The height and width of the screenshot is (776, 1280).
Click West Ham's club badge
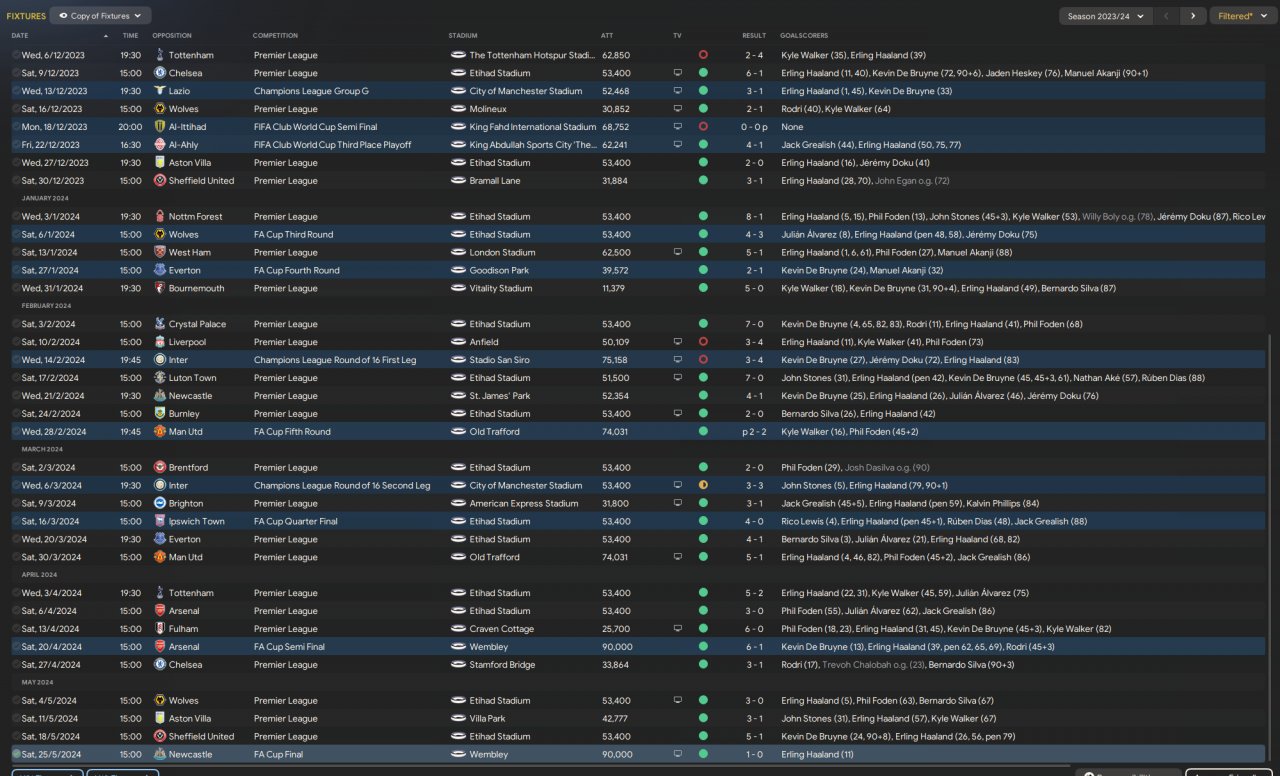(x=160, y=253)
